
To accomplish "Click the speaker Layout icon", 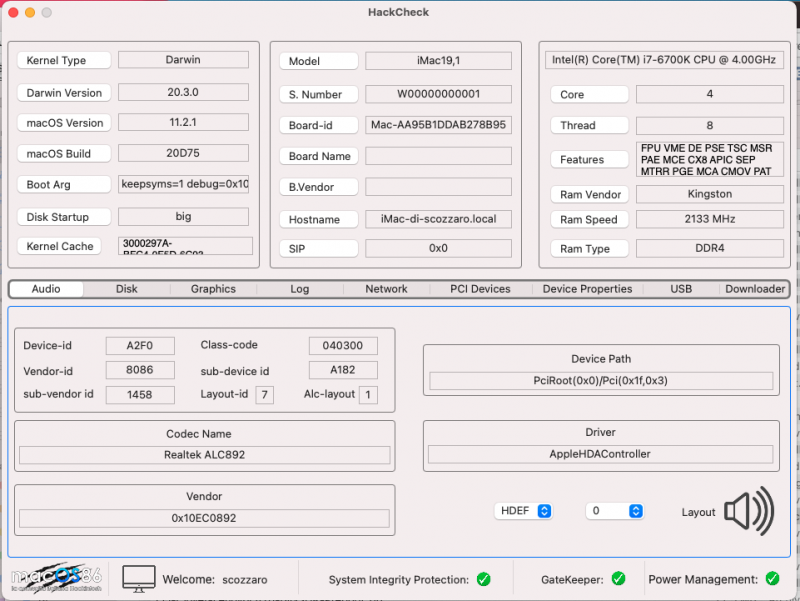I will coord(750,511).
